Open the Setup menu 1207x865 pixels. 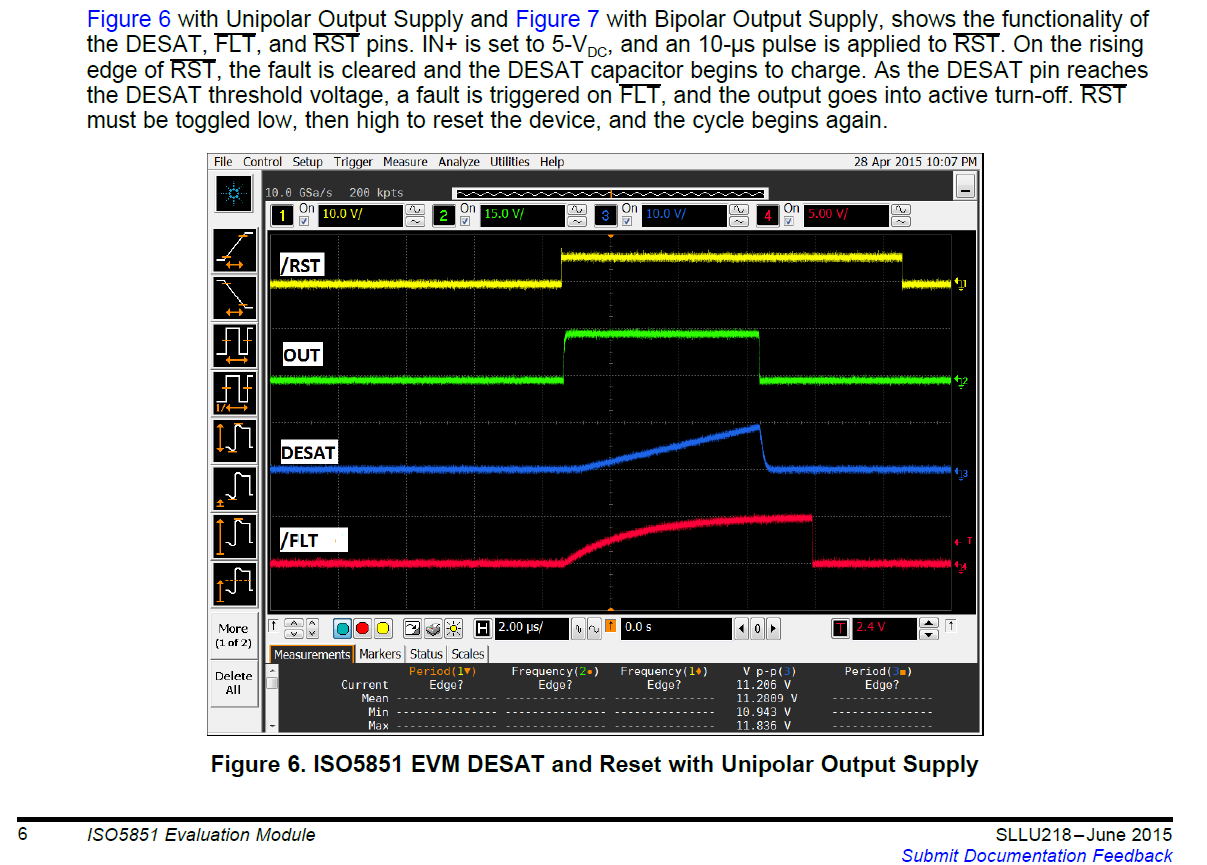308,162
